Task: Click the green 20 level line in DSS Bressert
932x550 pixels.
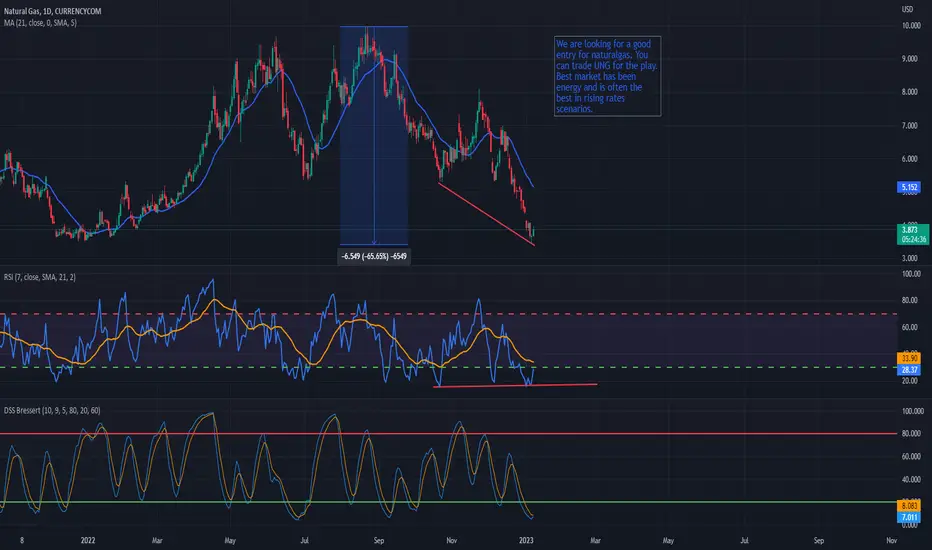Action: (448, 502)
